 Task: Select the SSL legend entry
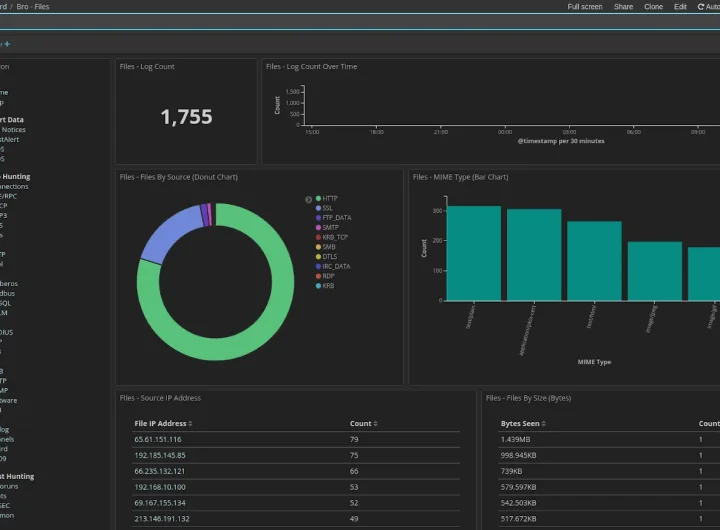(328, 208)
